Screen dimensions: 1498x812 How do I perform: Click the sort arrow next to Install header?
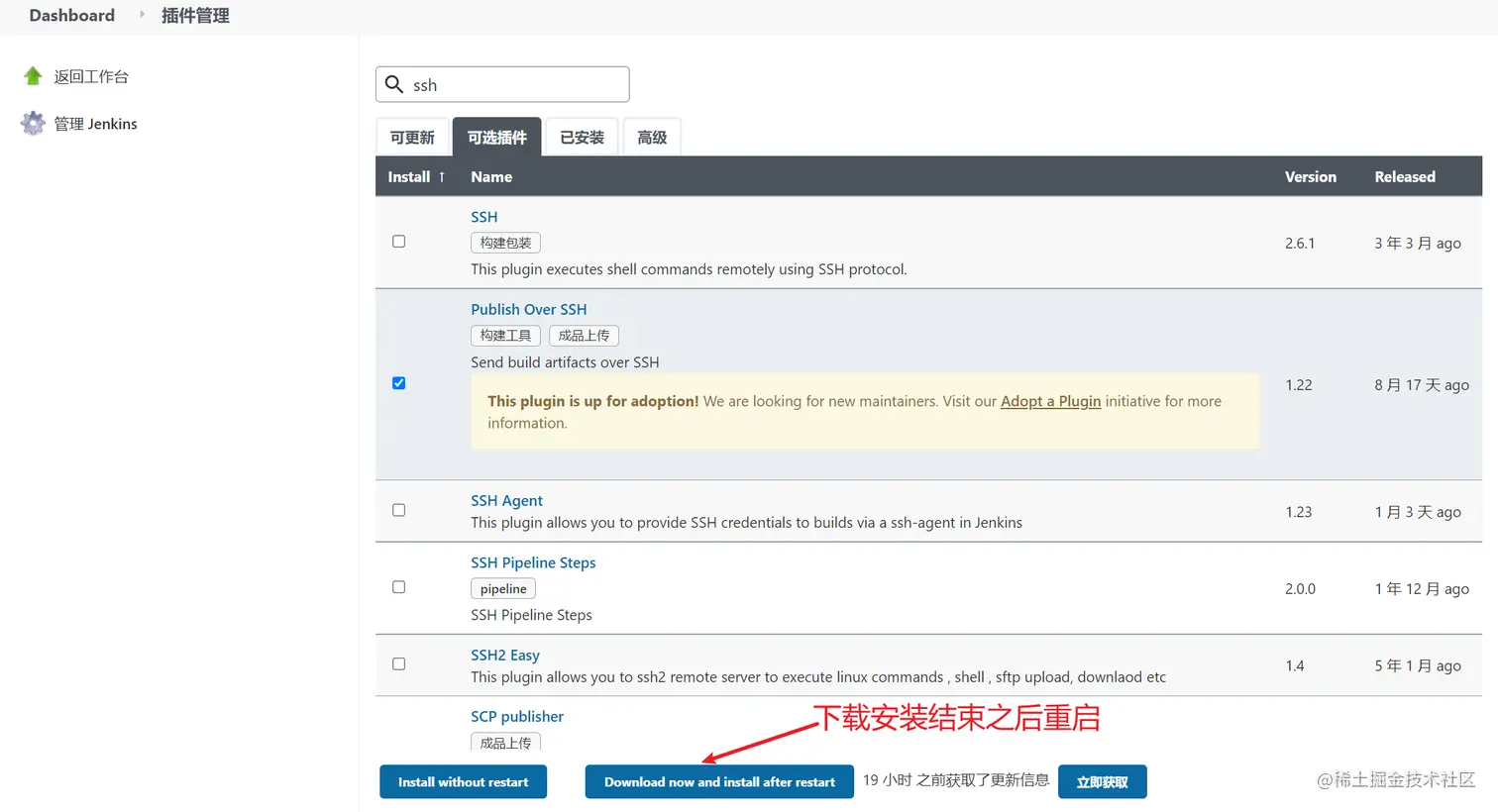tap(442, 177)
